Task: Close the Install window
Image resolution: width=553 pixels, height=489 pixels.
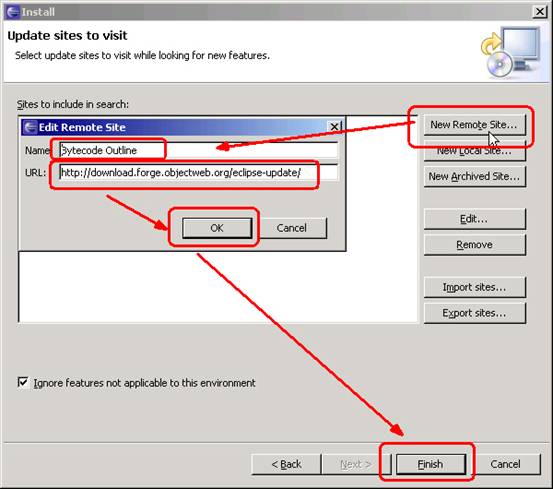Action: (x=540, y=12)
